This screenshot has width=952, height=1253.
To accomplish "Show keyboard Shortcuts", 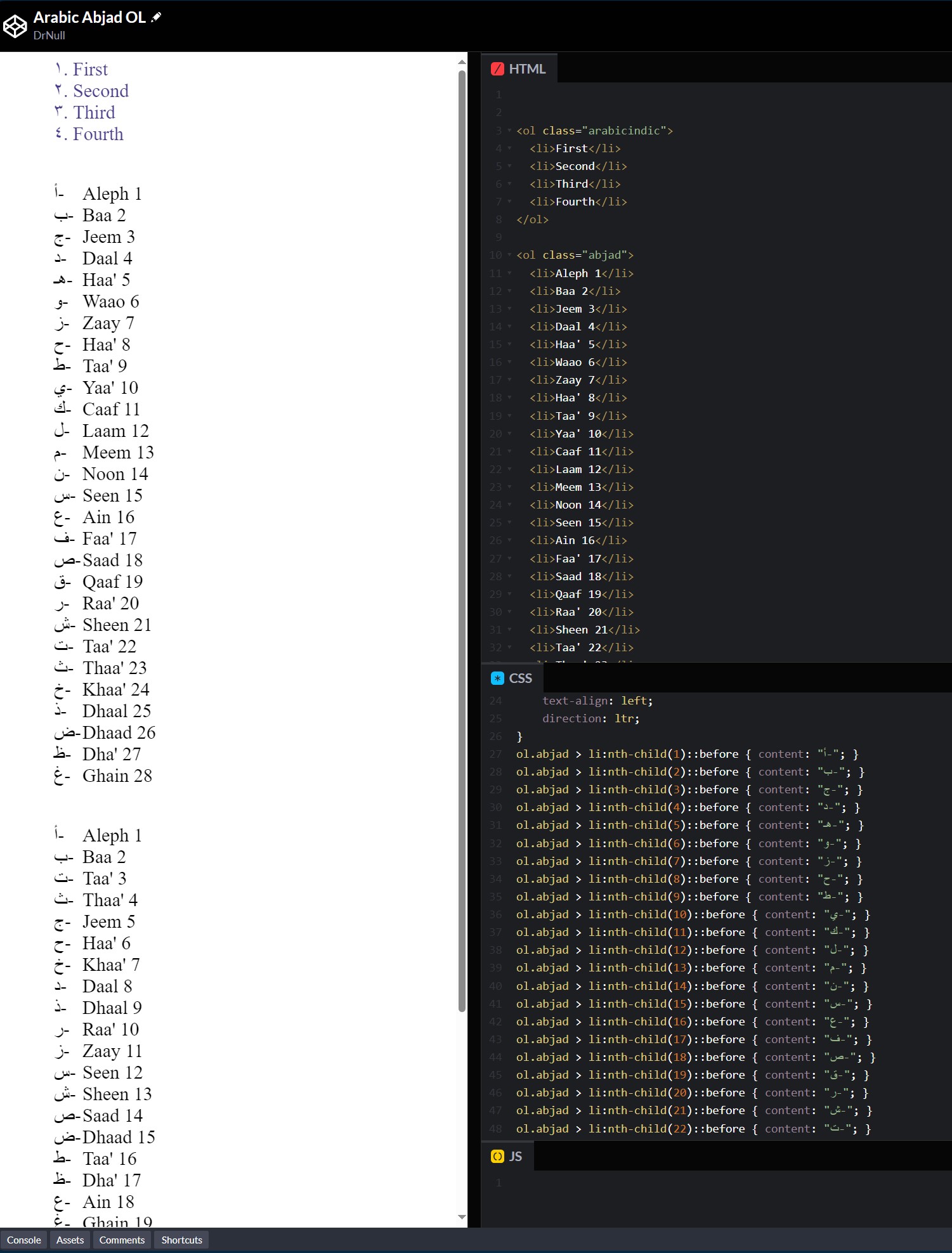I will coord(181,1240).
